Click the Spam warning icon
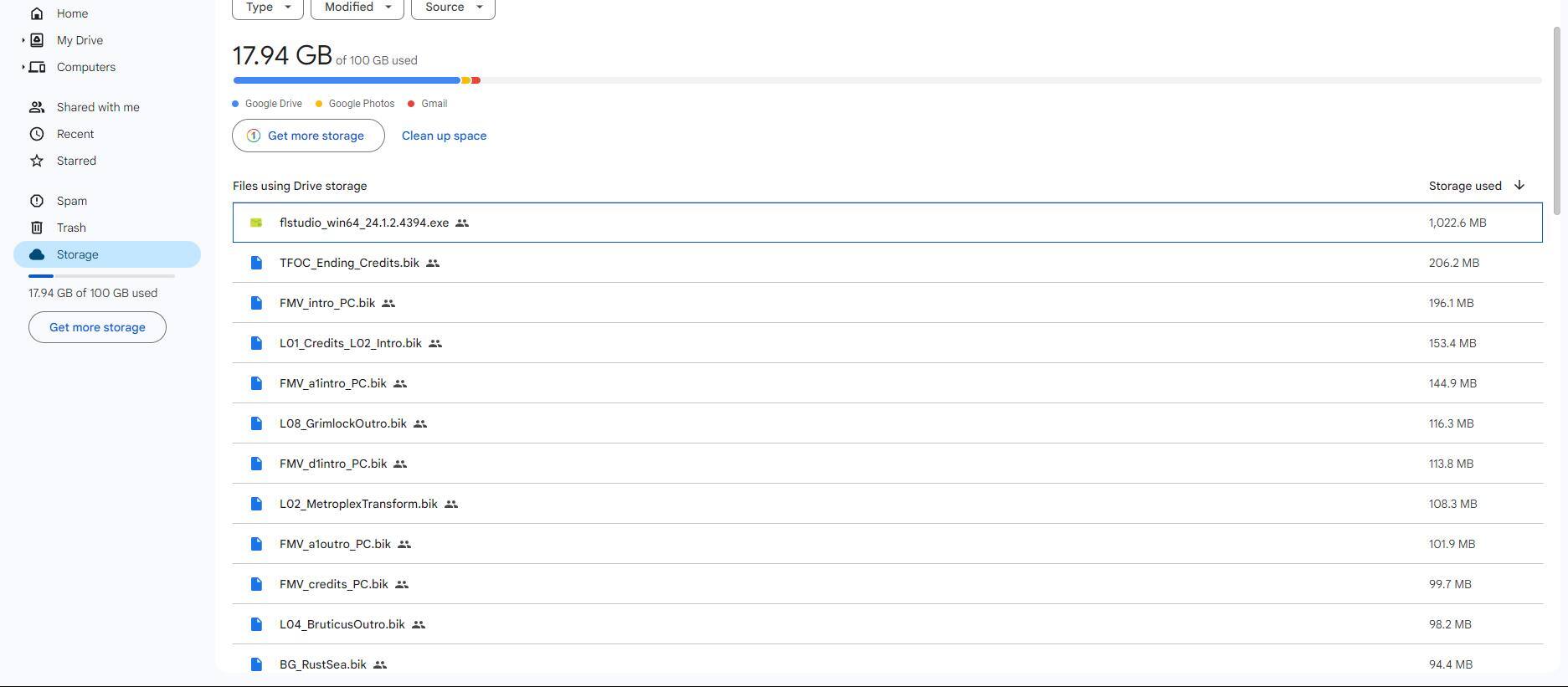1568x687 pixels. pyautogui.click(x=37, y=201)
